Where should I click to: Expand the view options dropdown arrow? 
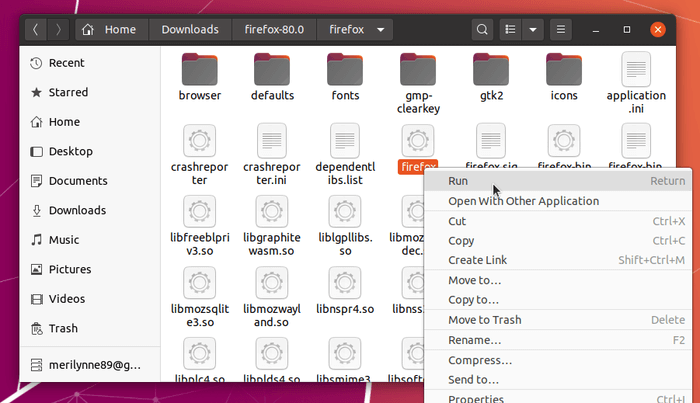pos(533,30)
